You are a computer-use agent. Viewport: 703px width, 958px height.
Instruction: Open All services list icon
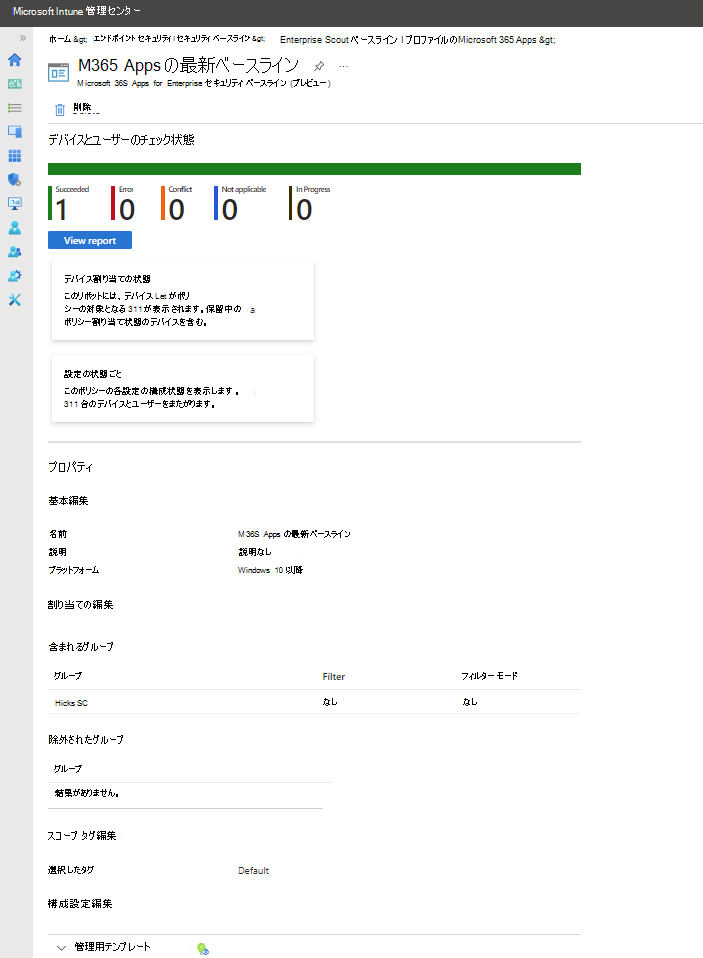15,108
